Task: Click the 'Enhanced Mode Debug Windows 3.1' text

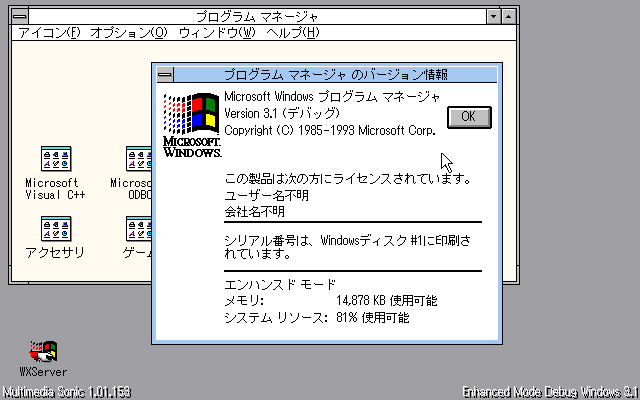Action: click(x=551, y=392)
